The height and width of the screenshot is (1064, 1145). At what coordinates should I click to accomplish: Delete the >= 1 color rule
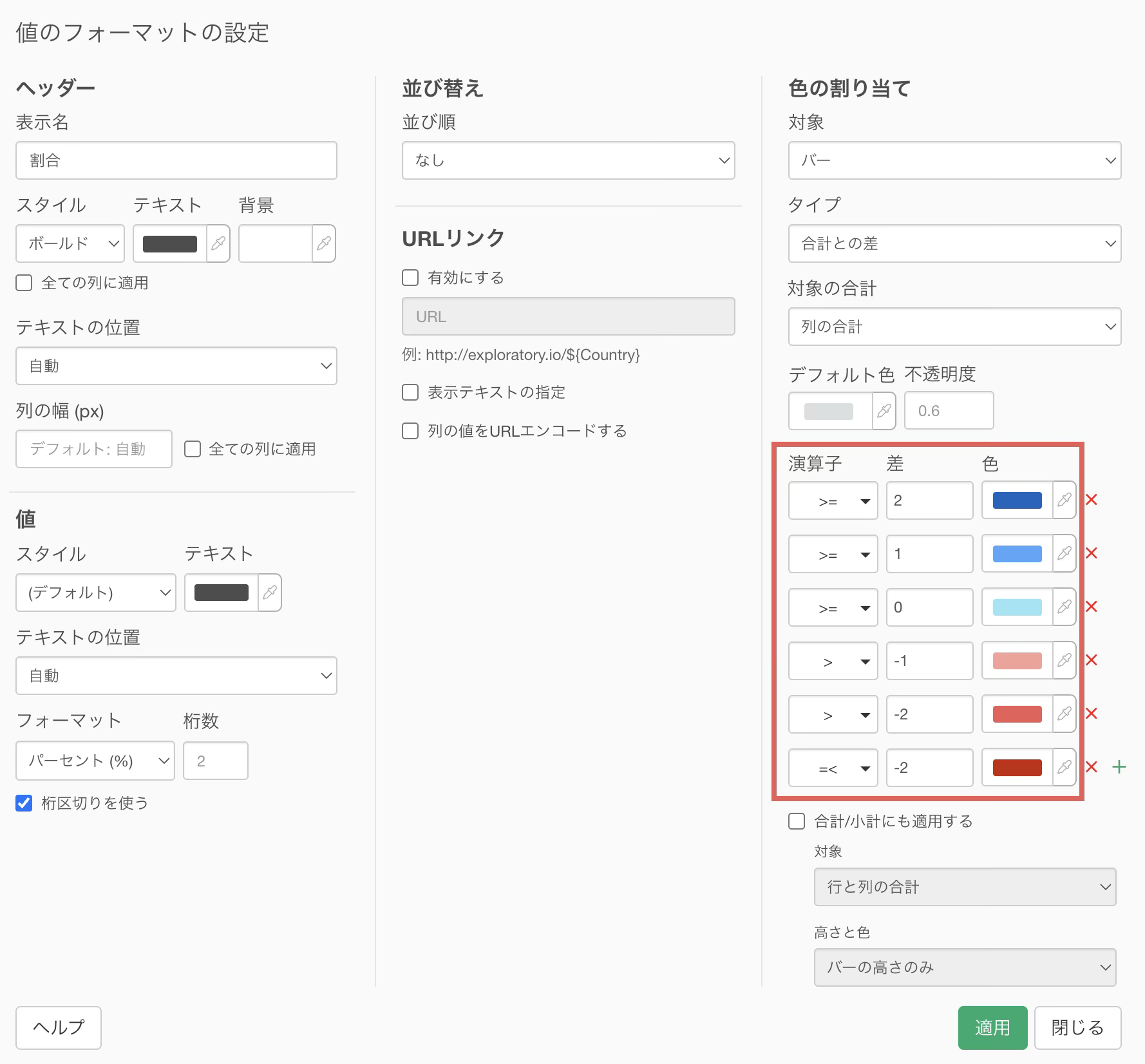[1092, 553]
